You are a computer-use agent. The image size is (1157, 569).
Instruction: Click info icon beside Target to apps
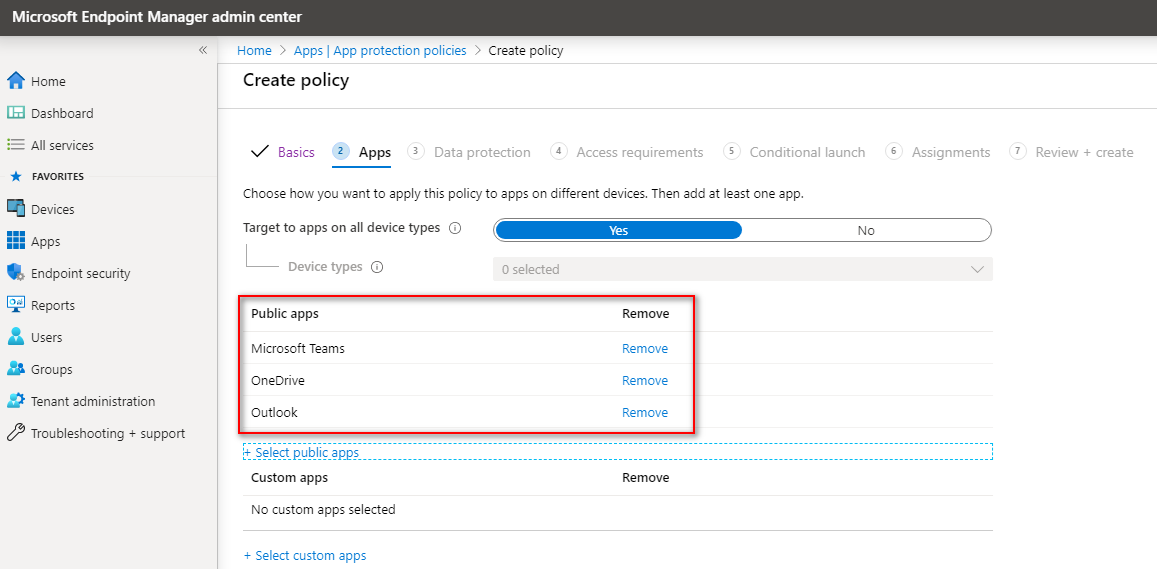coord(455,228)
